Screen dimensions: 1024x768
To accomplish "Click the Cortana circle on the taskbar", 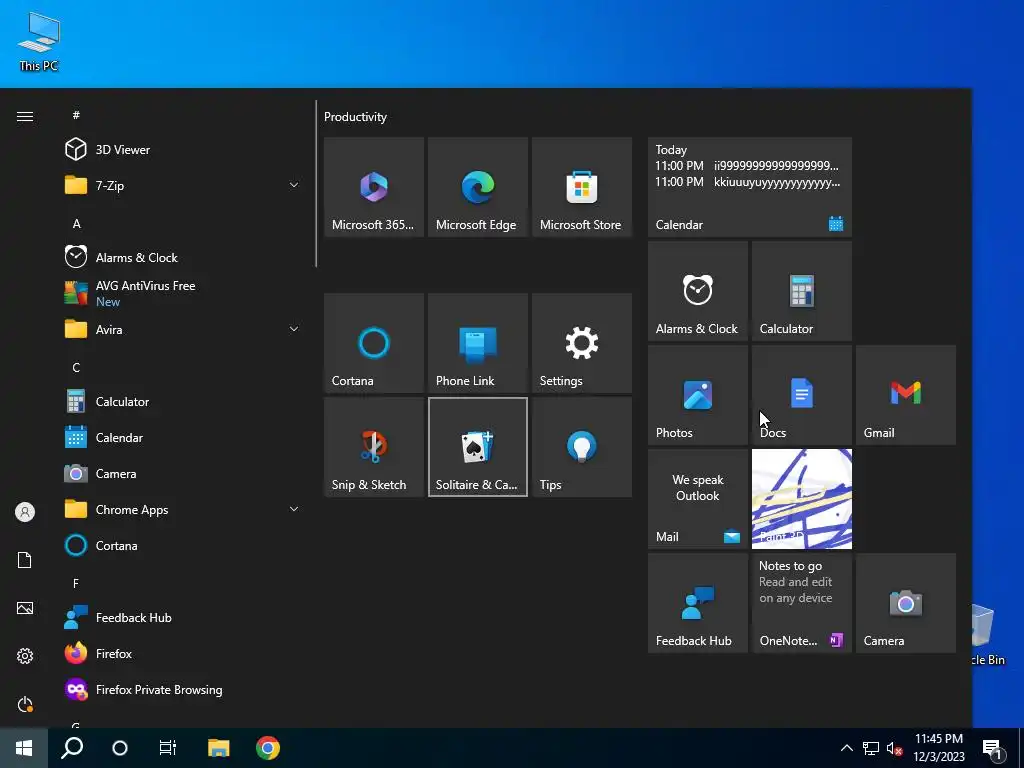I will (120, 748).
